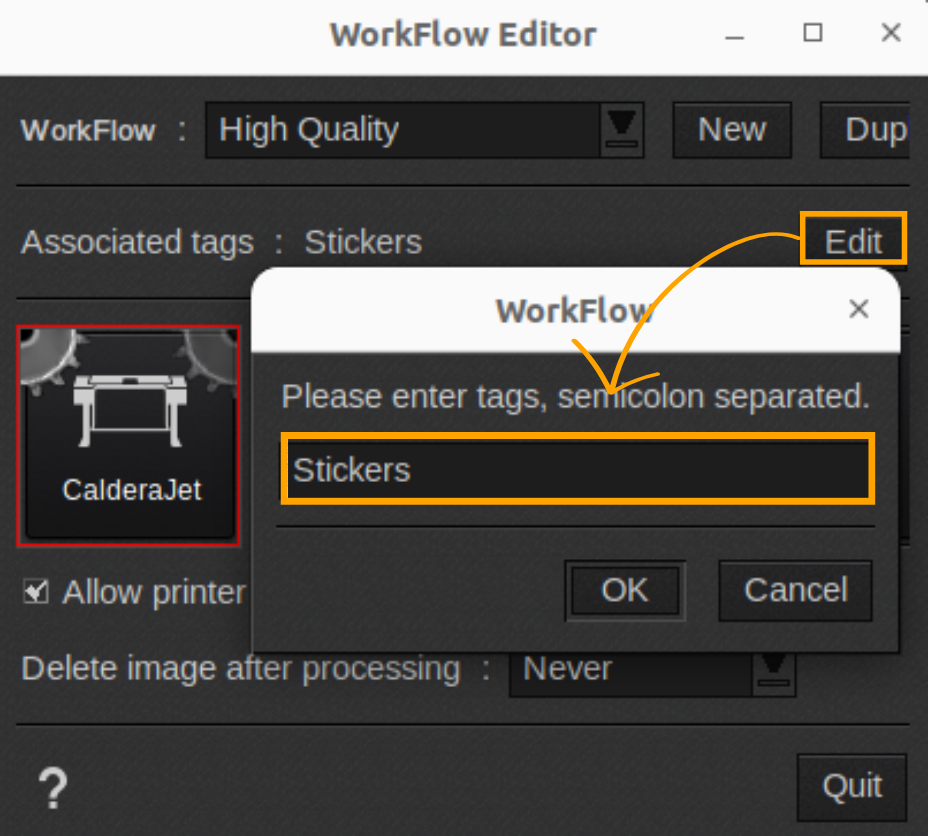Click the CalderaJet printer thumbnail
Screen dimensions: 928x836
pos(128,420)
